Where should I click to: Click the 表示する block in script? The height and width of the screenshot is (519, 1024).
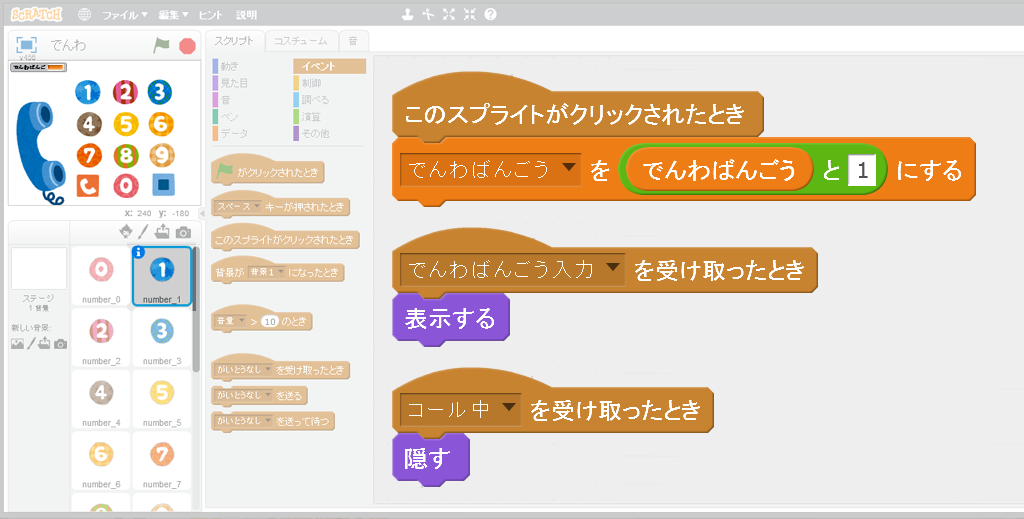click(451, 319)
